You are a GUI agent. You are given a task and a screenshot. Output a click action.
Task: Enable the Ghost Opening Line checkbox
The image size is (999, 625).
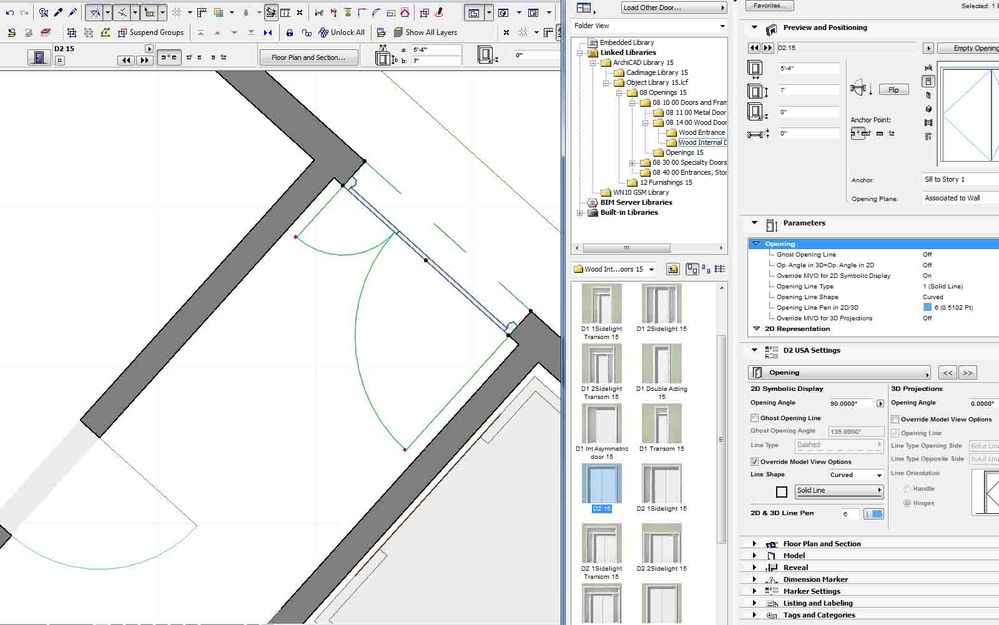[x=754, y=418]
